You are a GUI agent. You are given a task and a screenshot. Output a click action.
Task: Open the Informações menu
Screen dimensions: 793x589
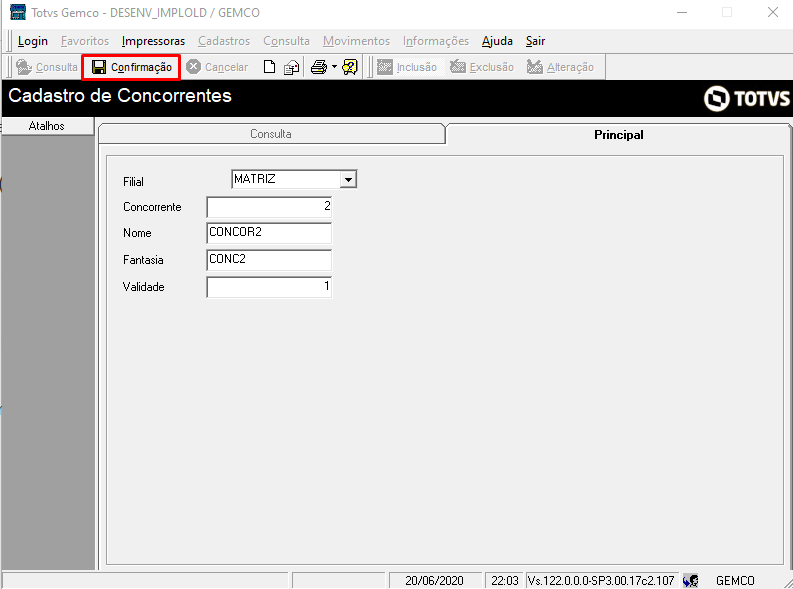click(x=436, y=41)
